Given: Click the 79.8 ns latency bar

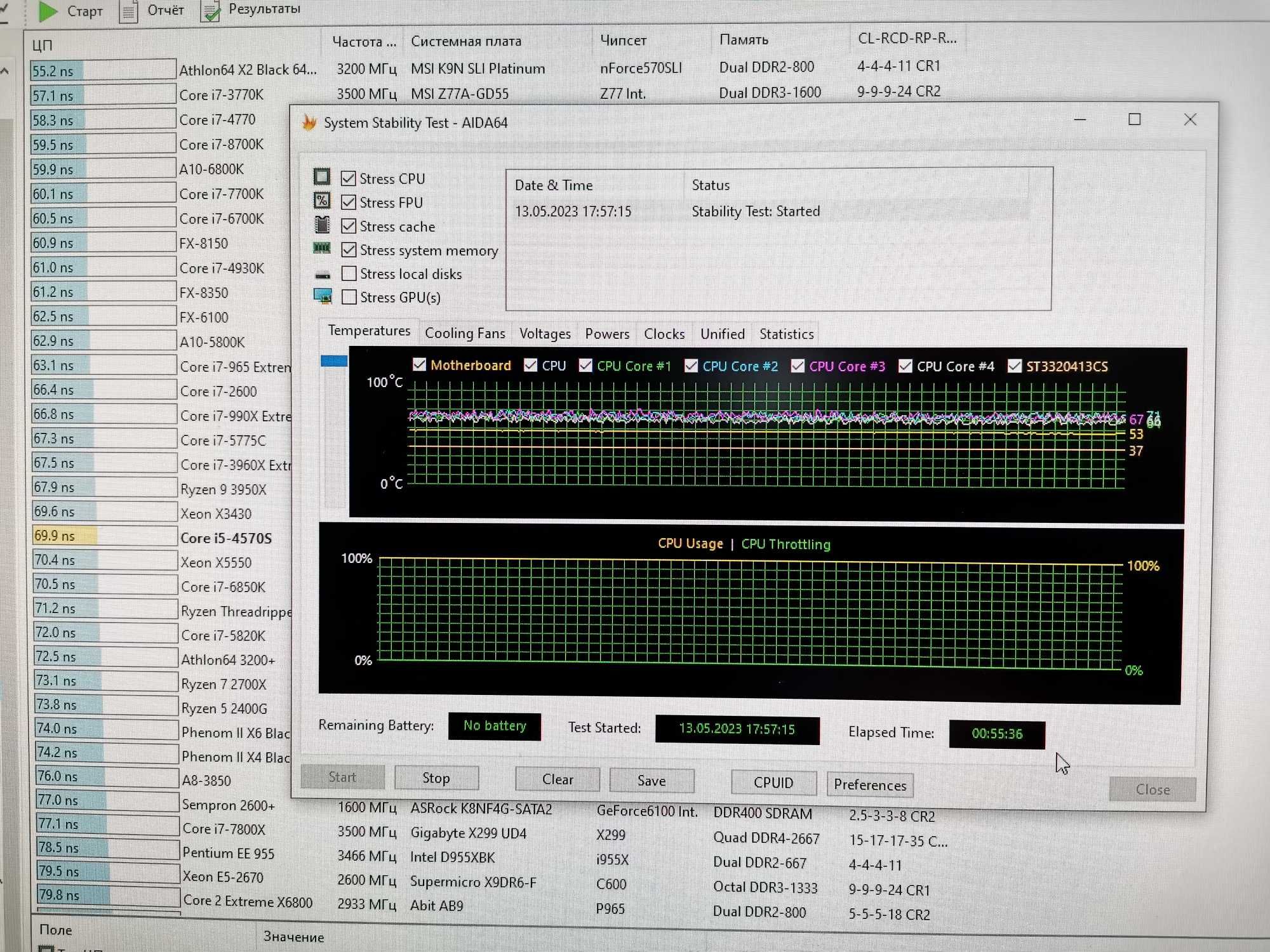Looking at the screenshot, I should point(109,895).
